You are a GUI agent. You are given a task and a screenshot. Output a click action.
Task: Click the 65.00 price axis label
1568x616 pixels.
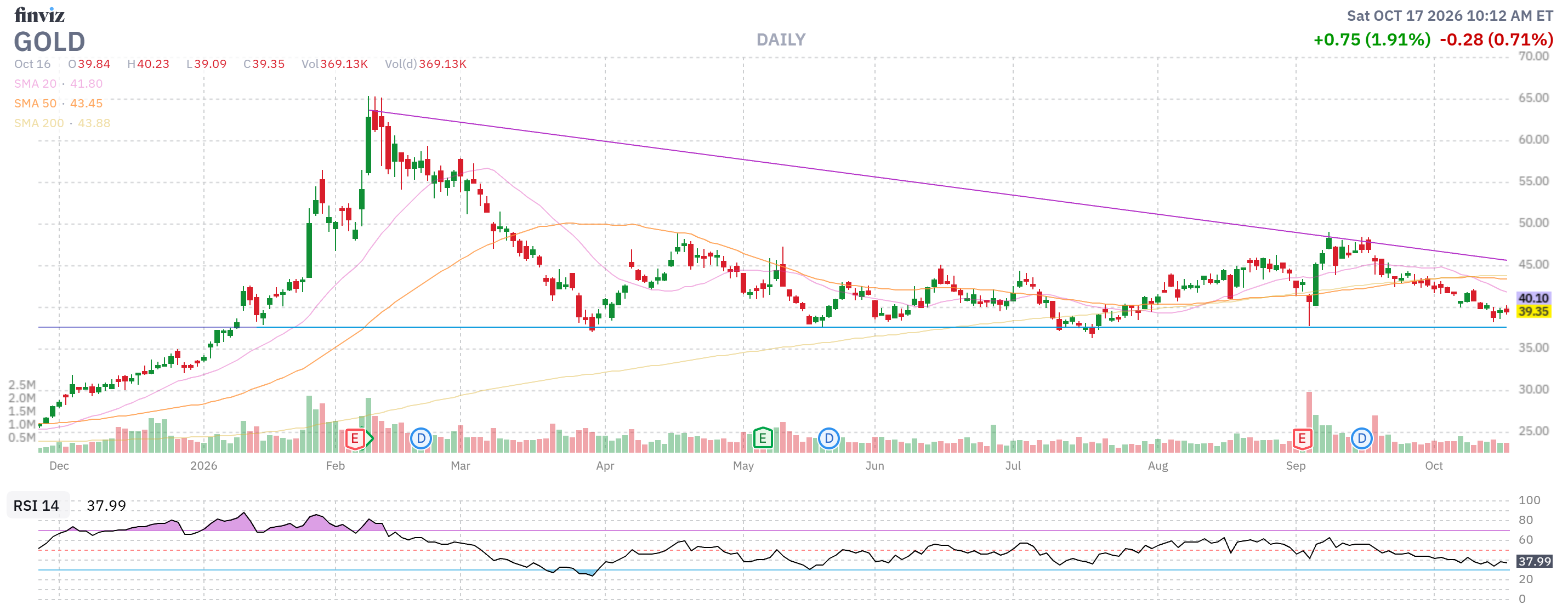(x=1533, y=98)
